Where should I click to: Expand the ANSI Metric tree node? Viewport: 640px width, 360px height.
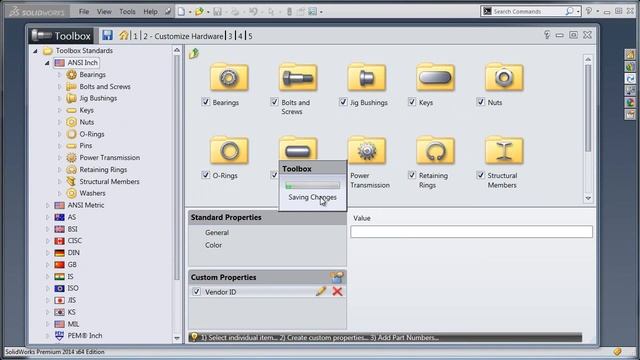coord(47,205)
